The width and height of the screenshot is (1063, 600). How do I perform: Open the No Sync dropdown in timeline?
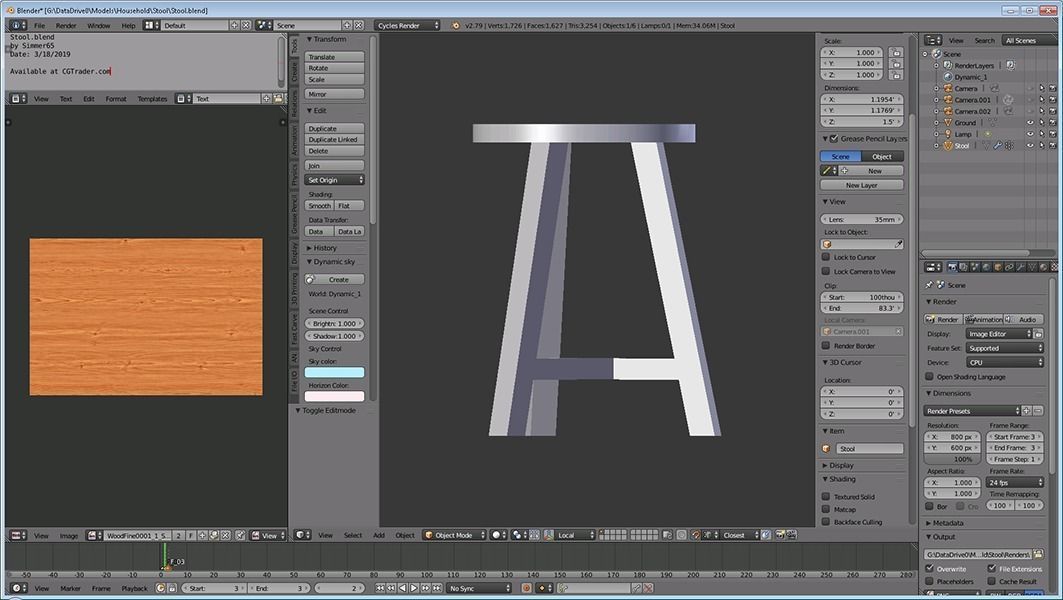pyautogui.click(x=479, y=588)
